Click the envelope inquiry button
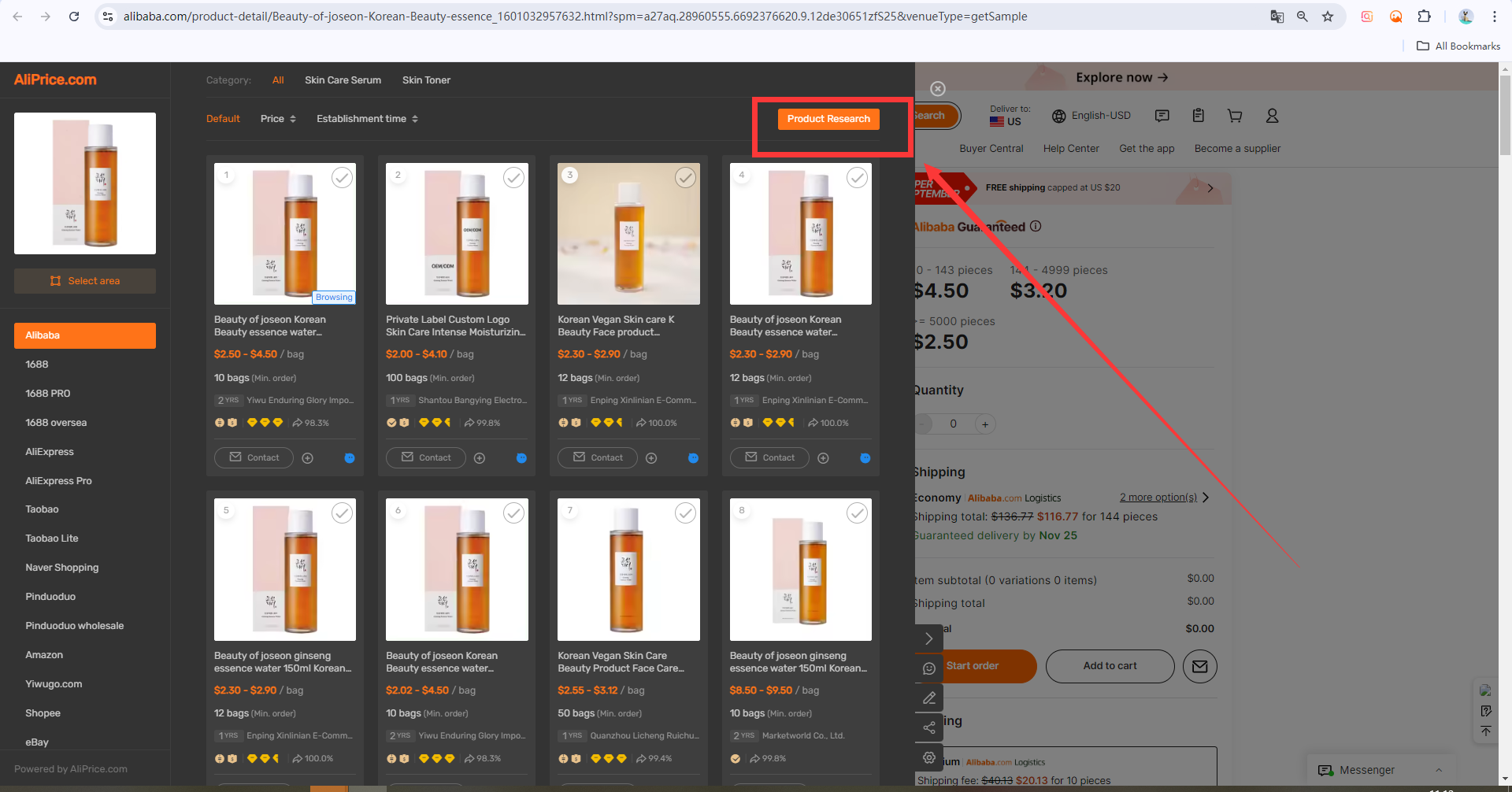This screenshot has height=792, width=1512. (x=1199, y=666)
